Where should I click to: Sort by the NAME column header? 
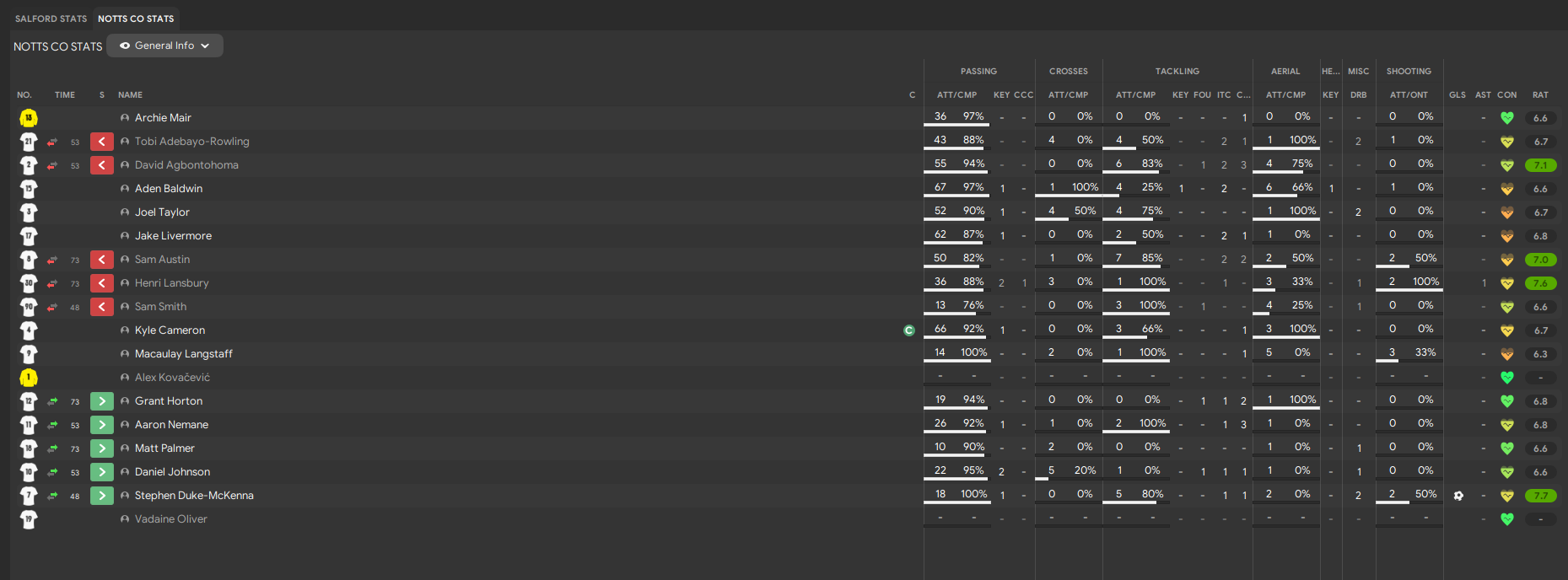(130, 95)
